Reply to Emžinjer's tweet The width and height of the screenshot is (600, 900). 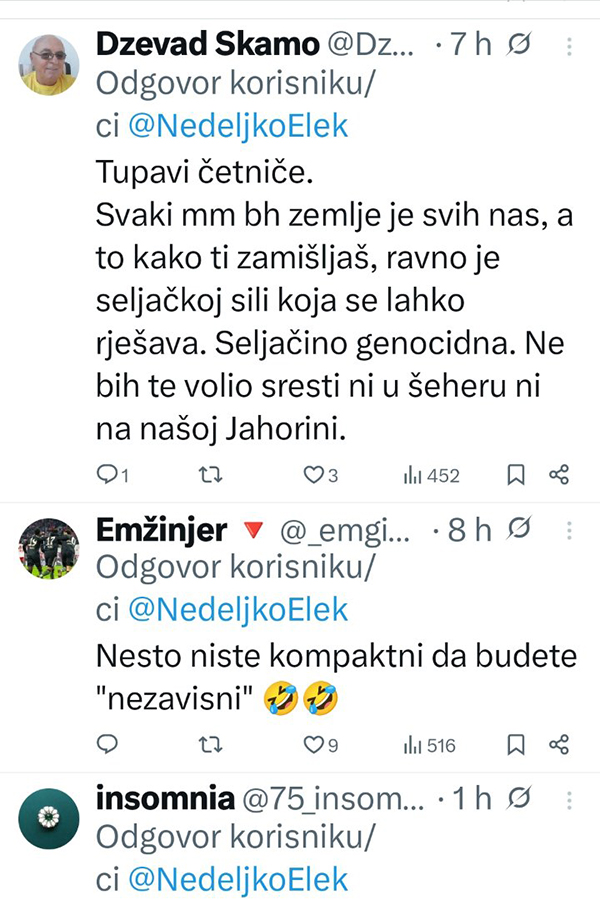(x=108, y=744)
